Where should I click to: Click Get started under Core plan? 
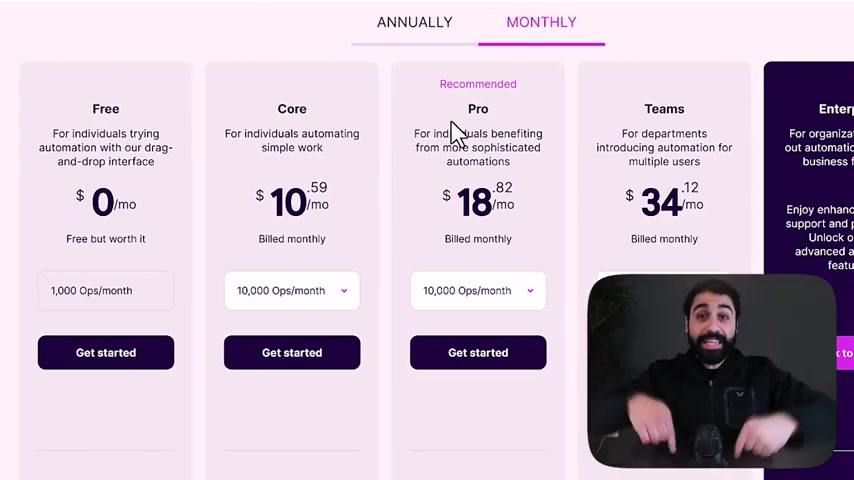[292, 352]
